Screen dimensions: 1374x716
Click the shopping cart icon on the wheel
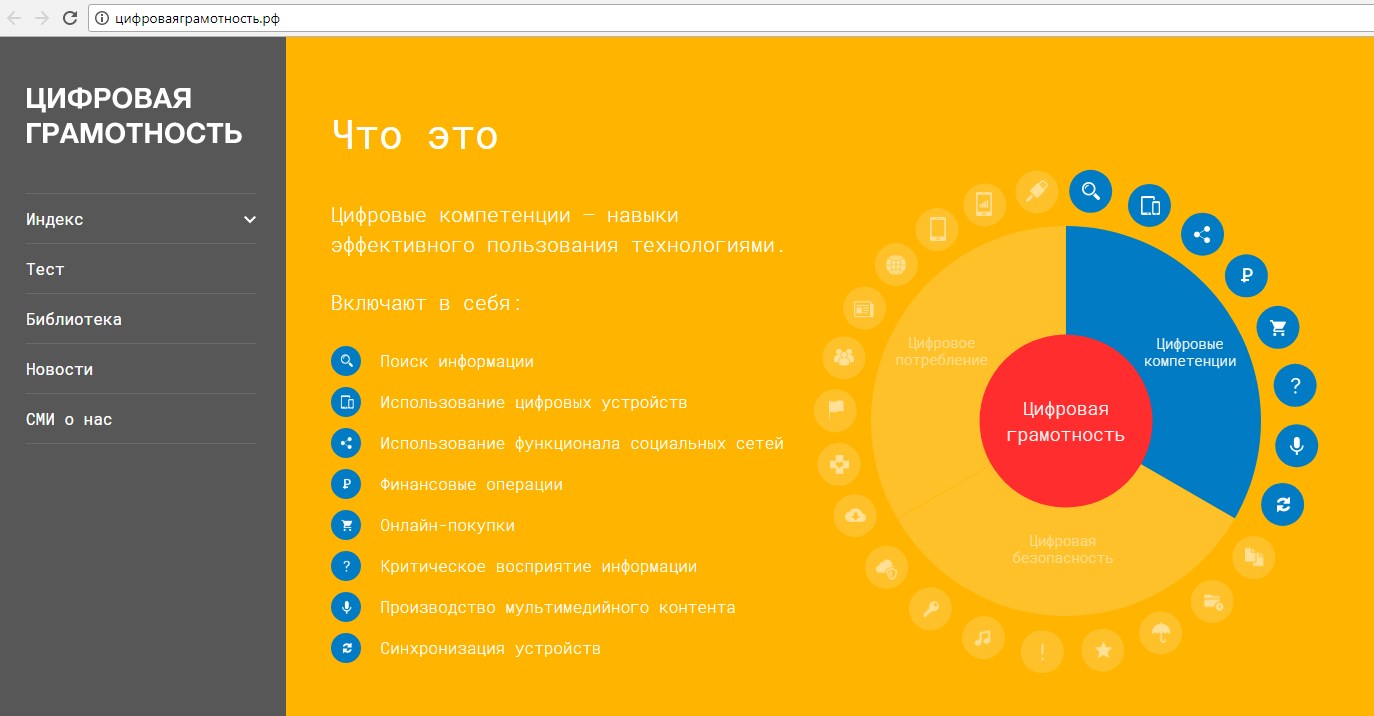point(1277,327)
